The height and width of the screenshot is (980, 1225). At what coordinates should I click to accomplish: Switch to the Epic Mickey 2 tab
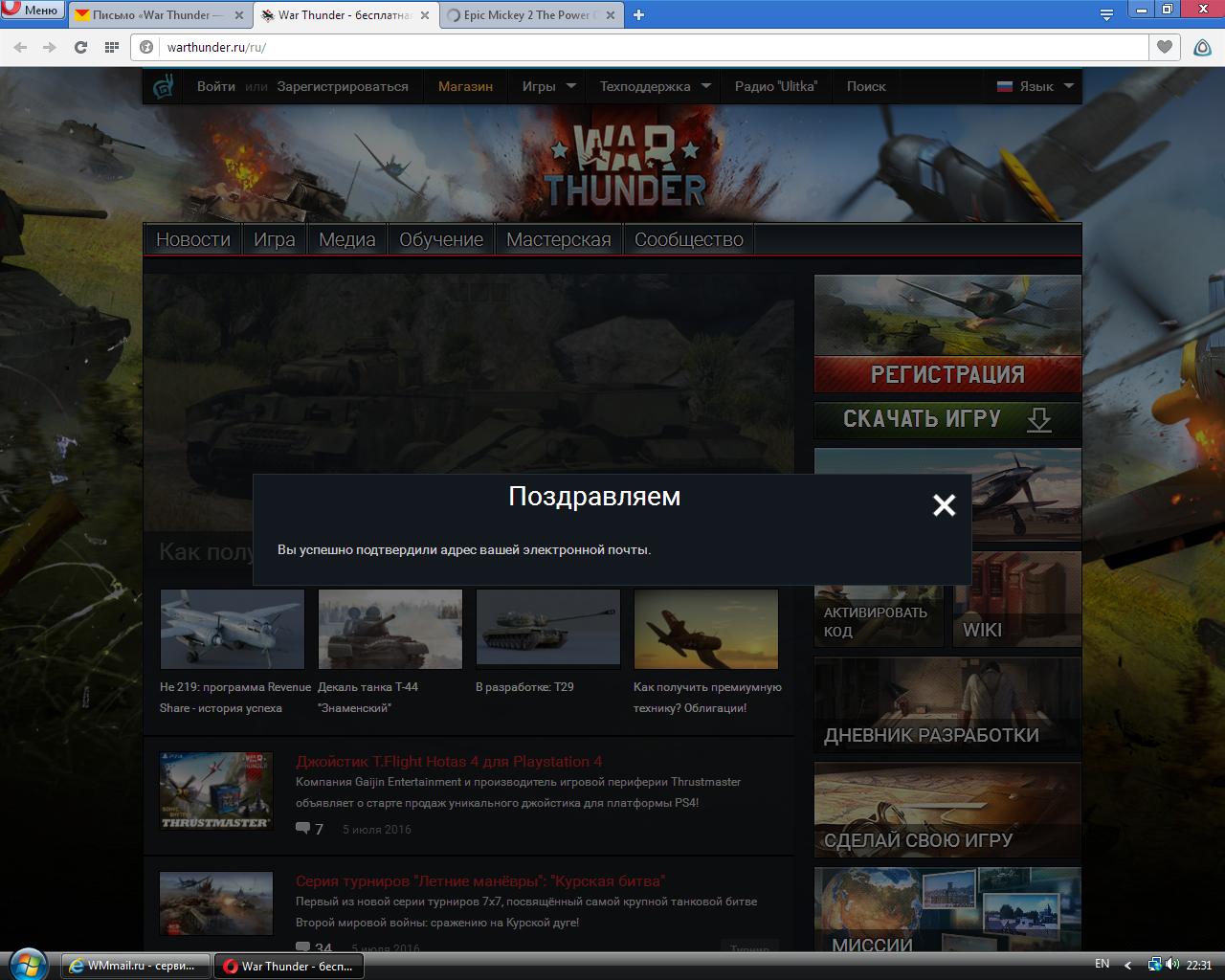532,14
